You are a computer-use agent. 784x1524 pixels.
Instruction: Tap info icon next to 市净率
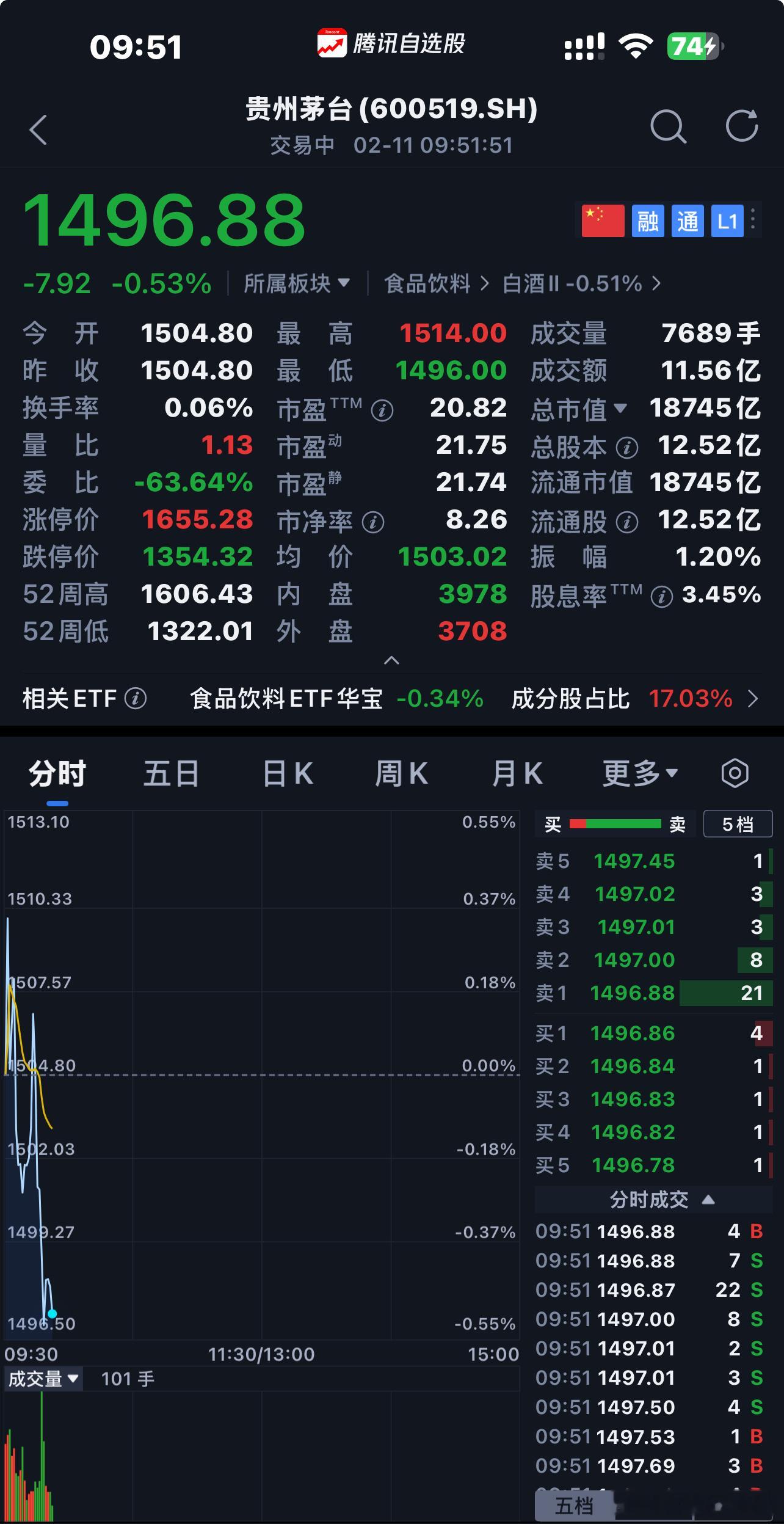point(373,522)
